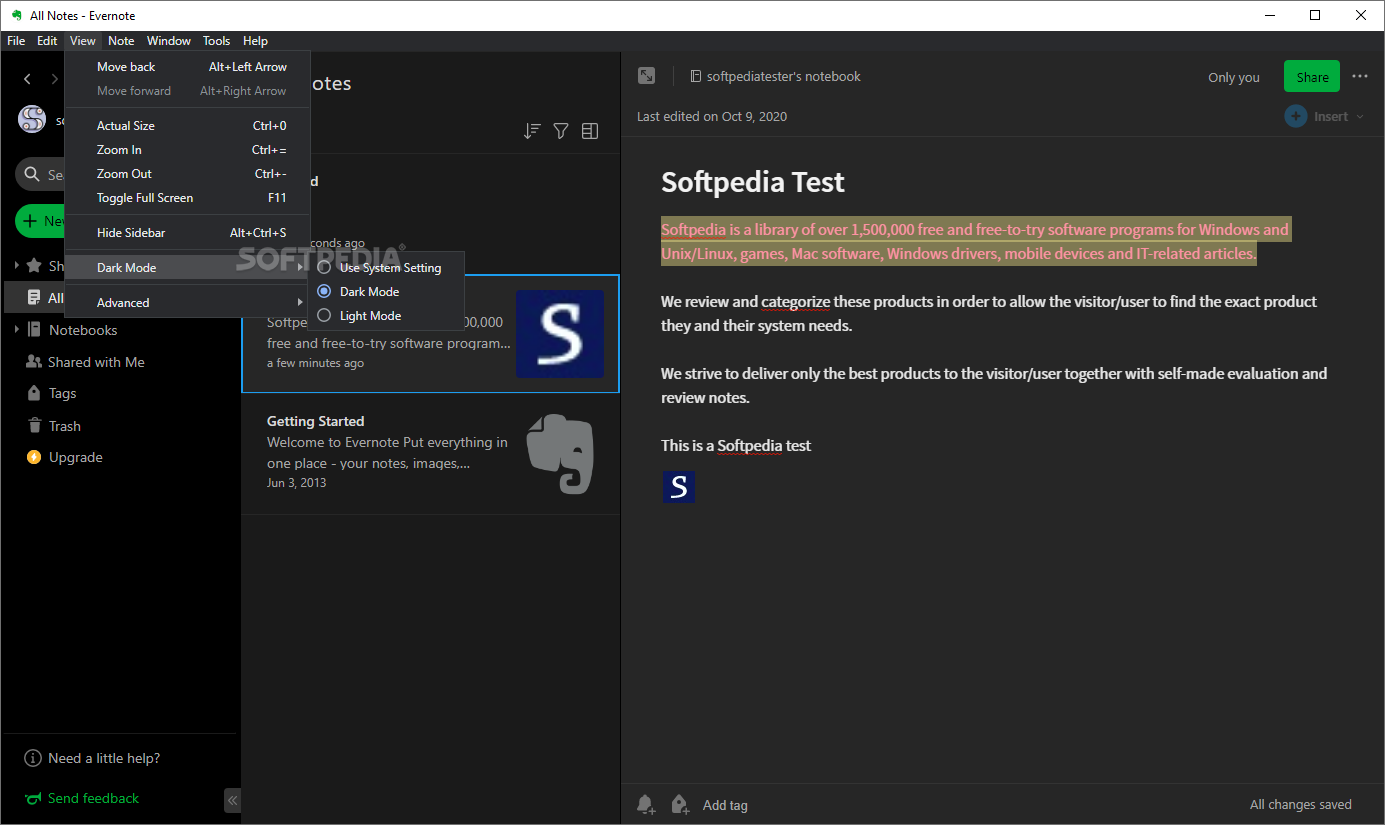1385x825 pixels.
Task: Open the Note menu
Action: coord(121,41)
